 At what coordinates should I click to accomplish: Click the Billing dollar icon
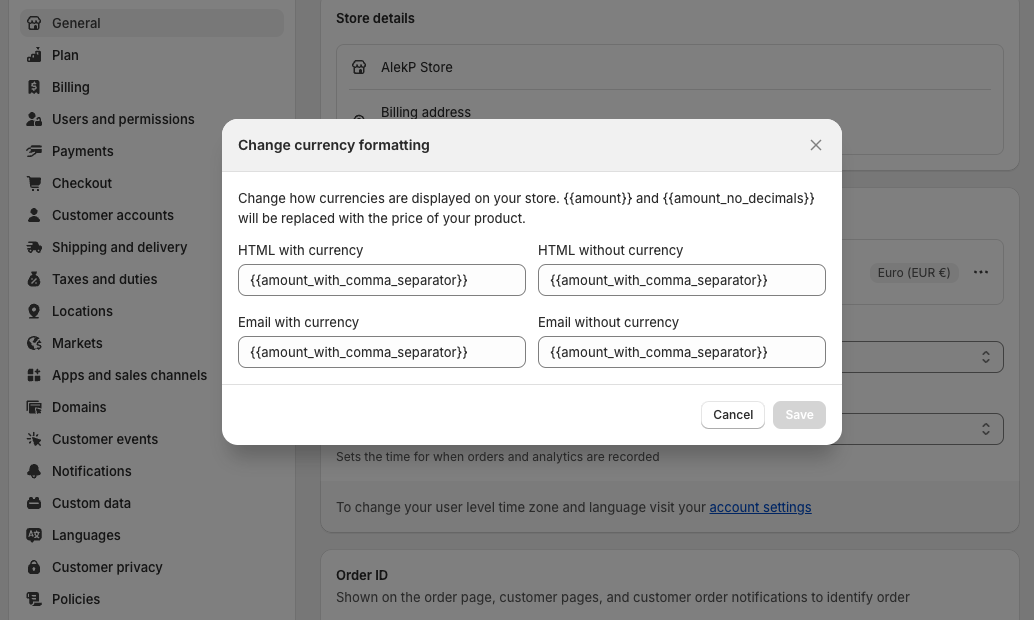coord(34,87)
